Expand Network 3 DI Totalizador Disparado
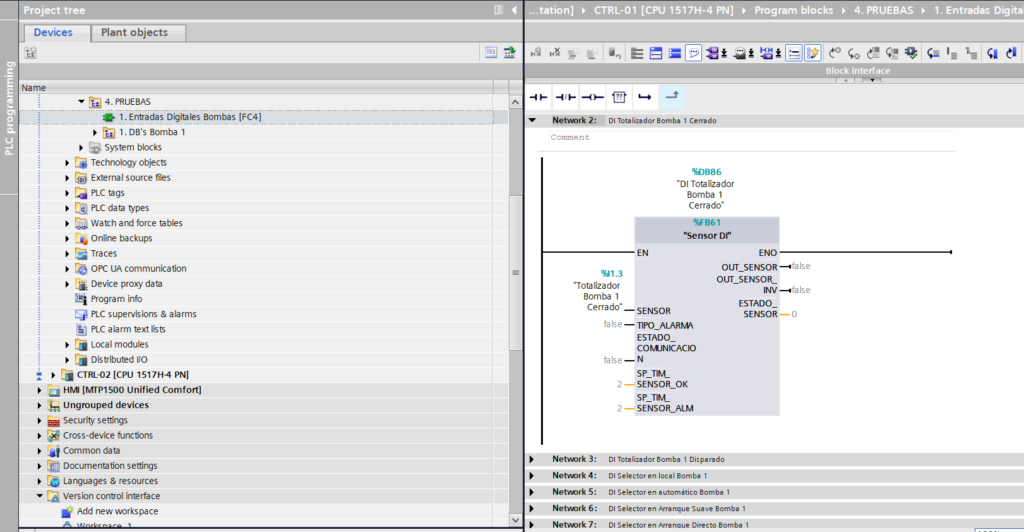This screenshot has height=532, width=1024. click(533, 459)
